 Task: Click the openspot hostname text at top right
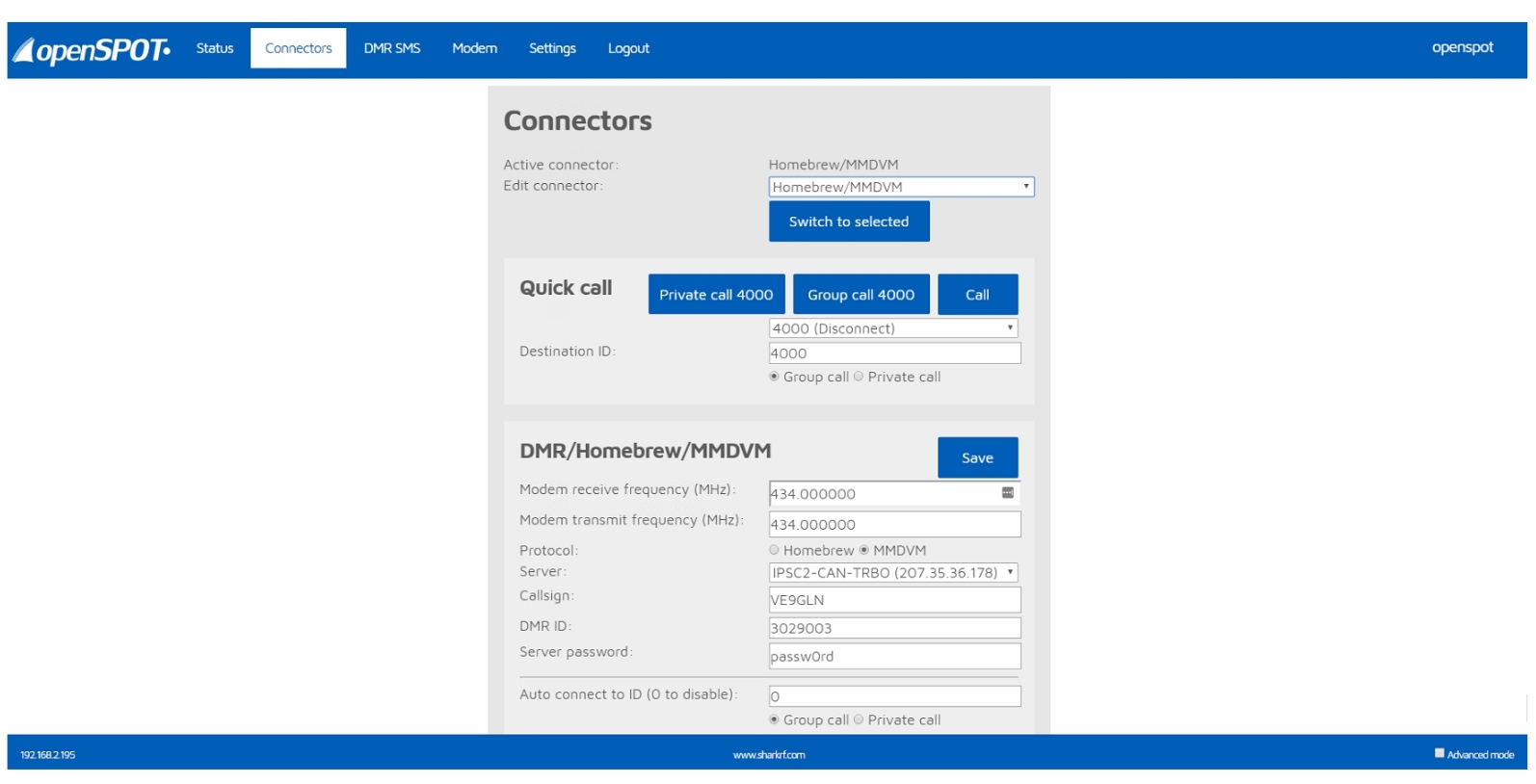(1462, 47)
